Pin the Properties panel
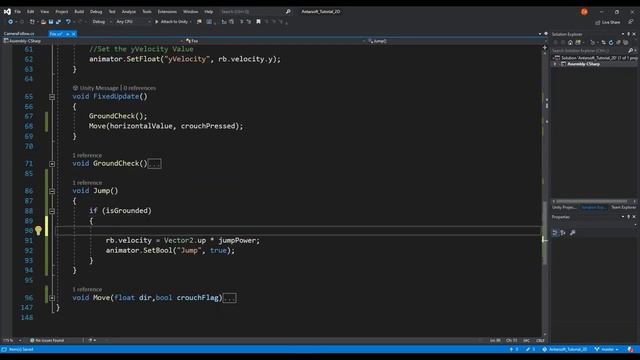This screenshot has width=640, height=360. click(x=629, y=217)
